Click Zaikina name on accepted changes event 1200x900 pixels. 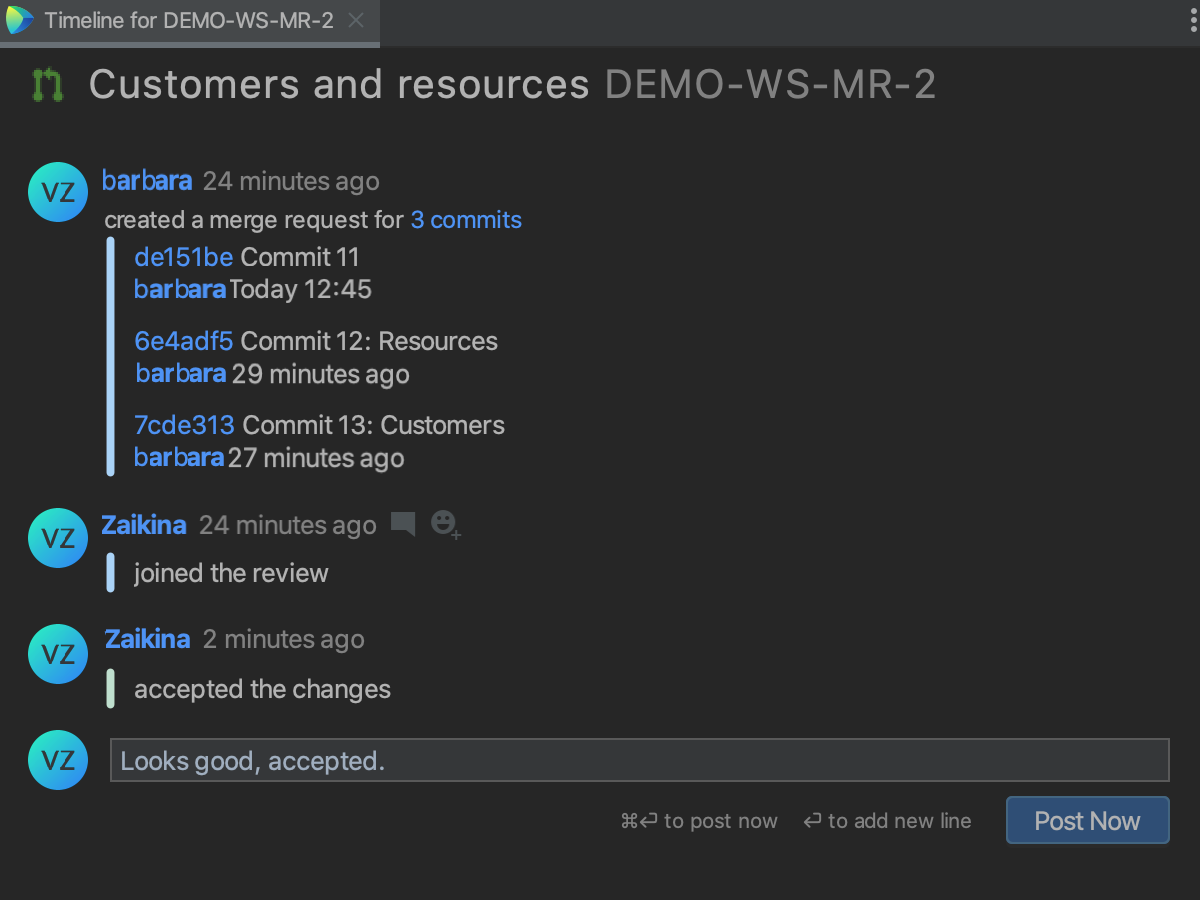click(147, 639)
